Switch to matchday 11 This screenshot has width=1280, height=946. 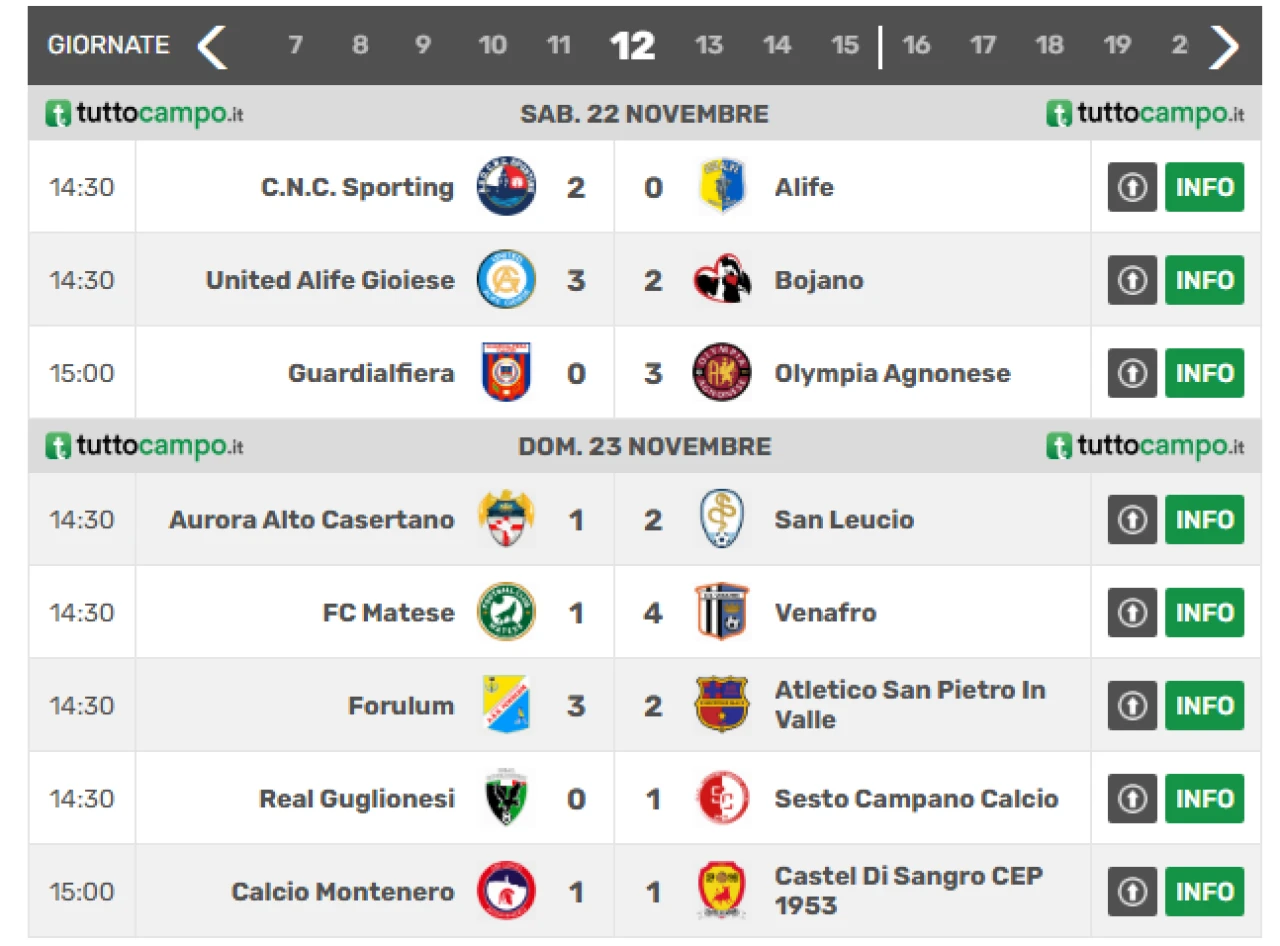click(558, 46)
